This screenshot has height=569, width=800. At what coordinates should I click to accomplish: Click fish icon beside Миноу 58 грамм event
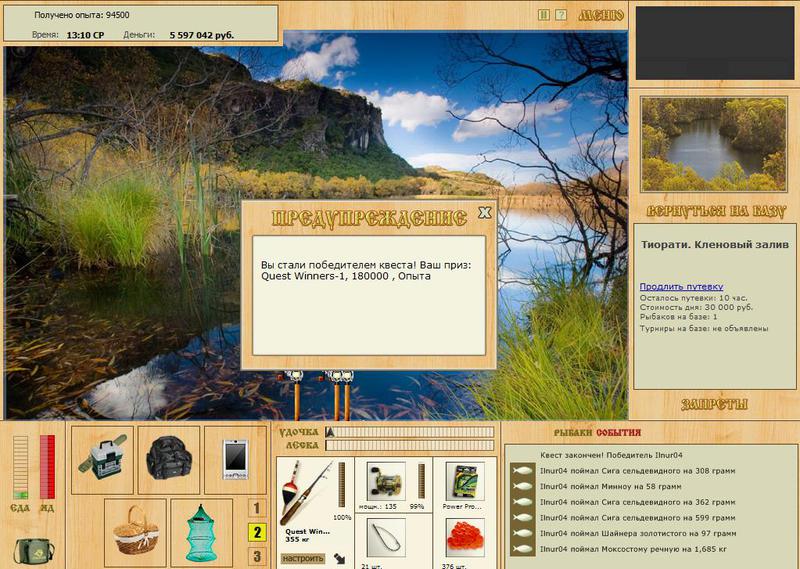522,487
